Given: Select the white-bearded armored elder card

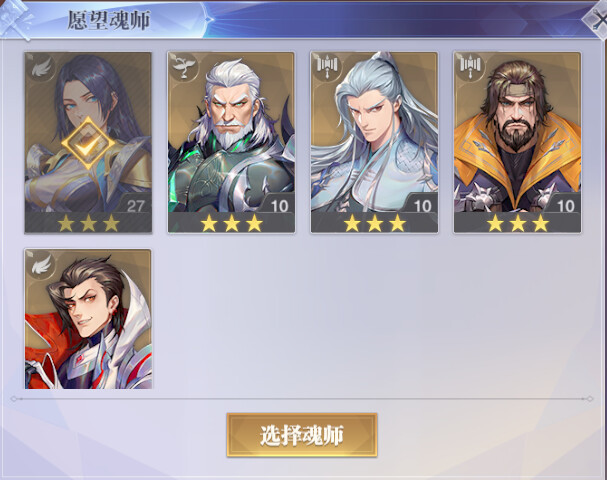Looking at the screenshot, I should point(231,142).
